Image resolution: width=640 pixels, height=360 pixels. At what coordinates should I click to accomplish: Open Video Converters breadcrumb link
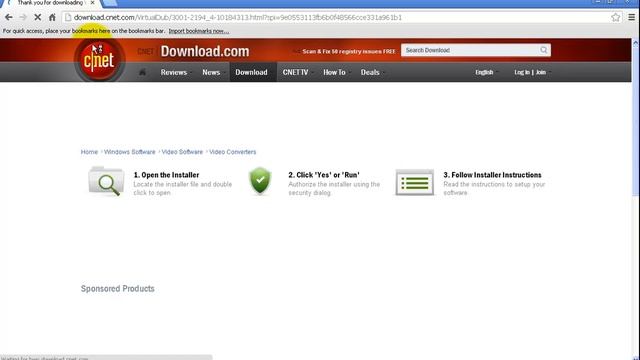(x=233, y=152)
